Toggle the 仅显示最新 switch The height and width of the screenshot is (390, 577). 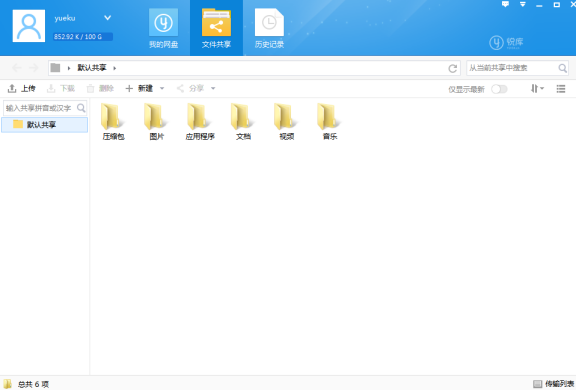click(499, 89)
